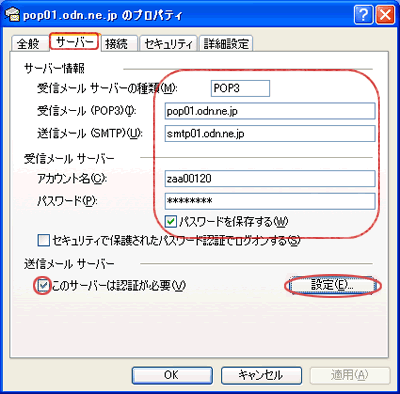Click the キャンセル button
The image size is (400, 394).
pos(261,375)
